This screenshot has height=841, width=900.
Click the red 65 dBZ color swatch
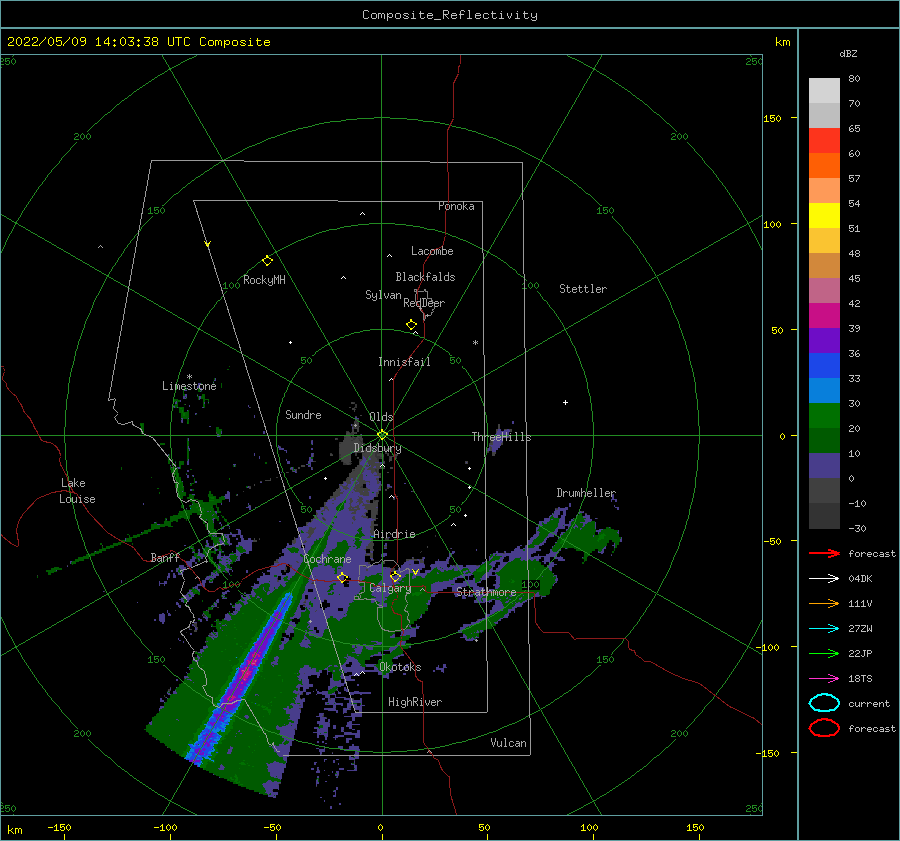coord(824,141)
